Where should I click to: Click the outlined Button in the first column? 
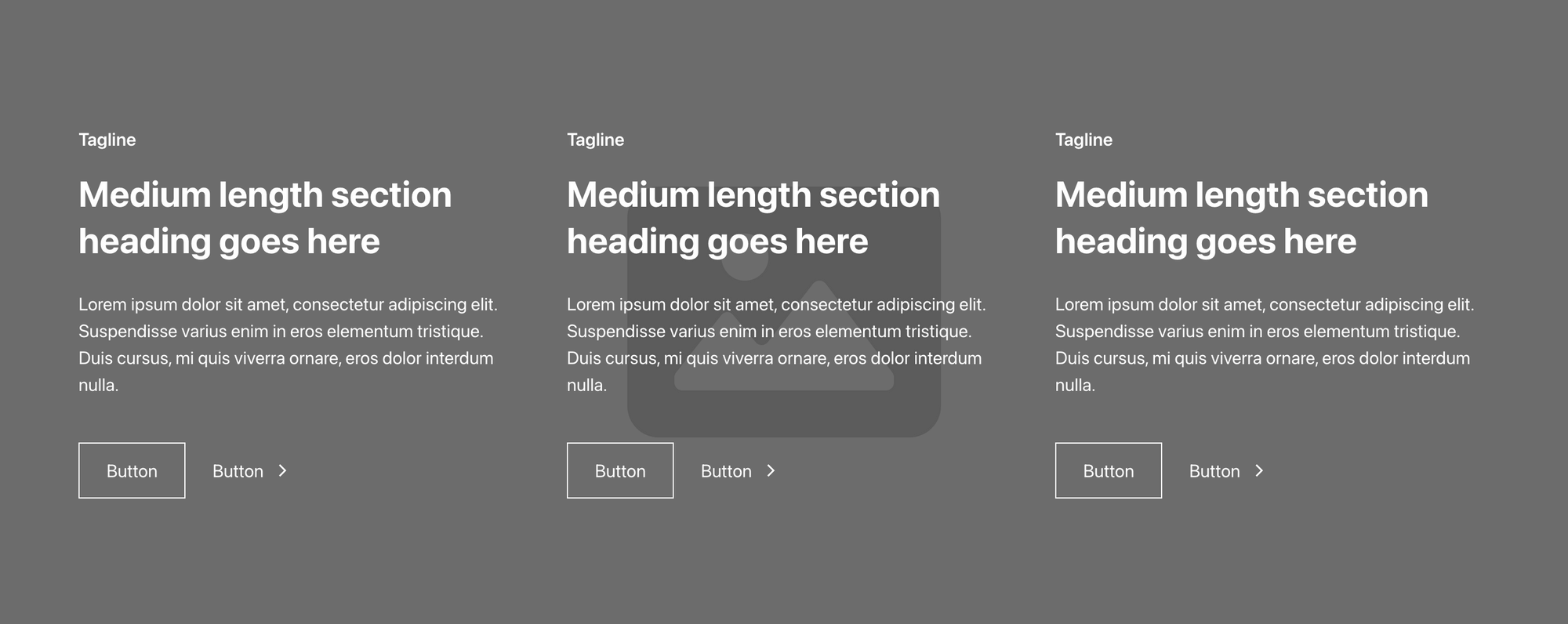[132, 470]
